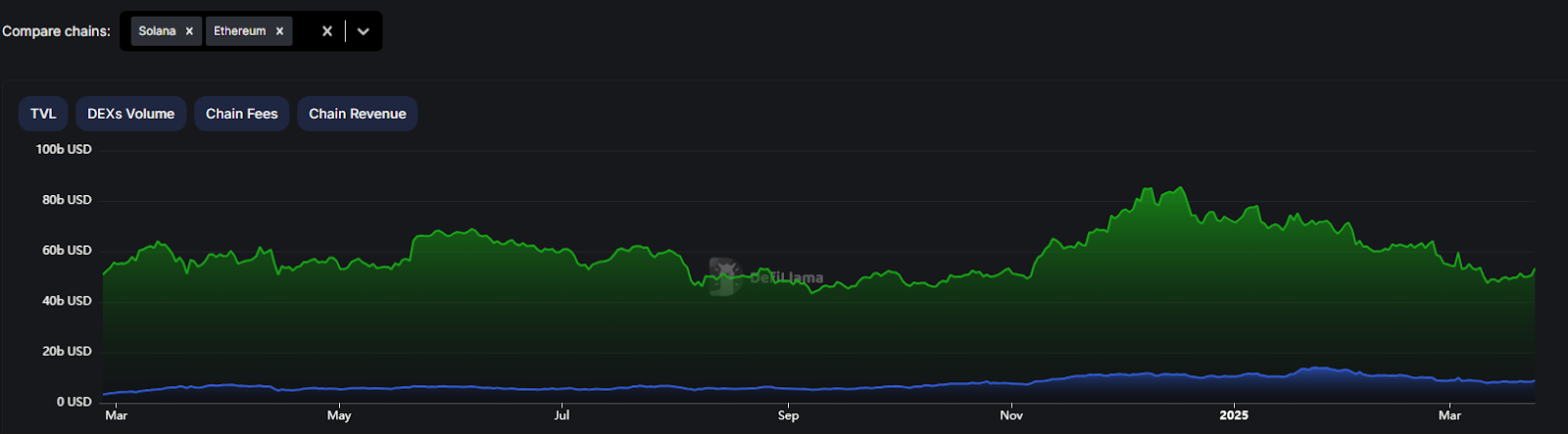Click the 2025 x-axis marker
This screenshot has width=1568, height=434.
coord(1233,415)
